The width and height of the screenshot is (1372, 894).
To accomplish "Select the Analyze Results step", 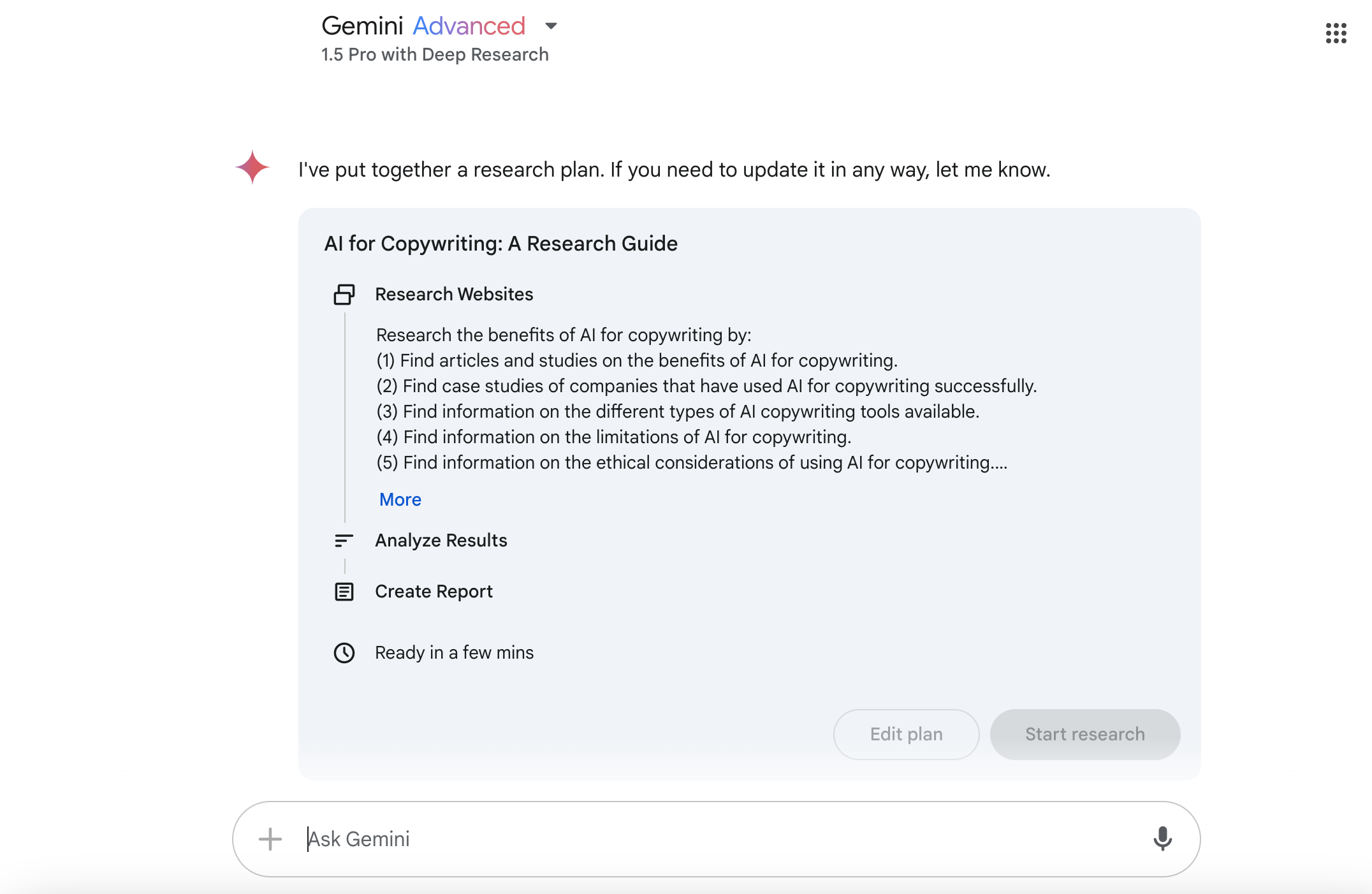I will (441, 541).
